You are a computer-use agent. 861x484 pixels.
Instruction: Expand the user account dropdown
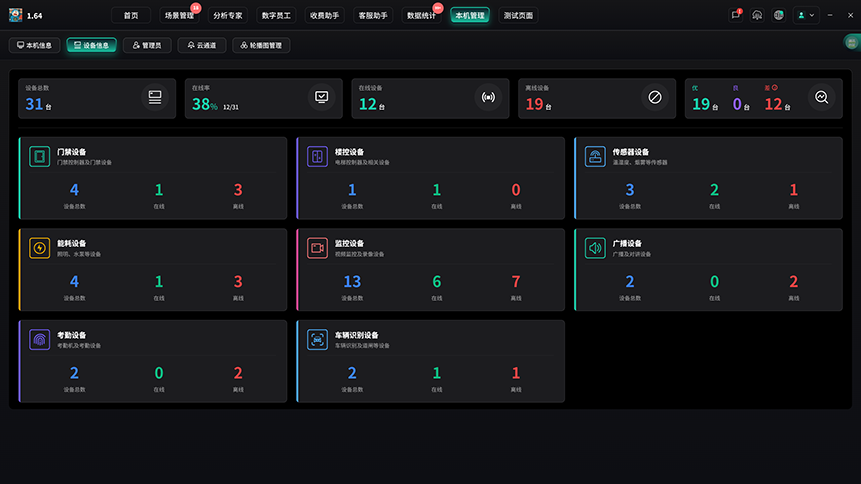point(806,15)
